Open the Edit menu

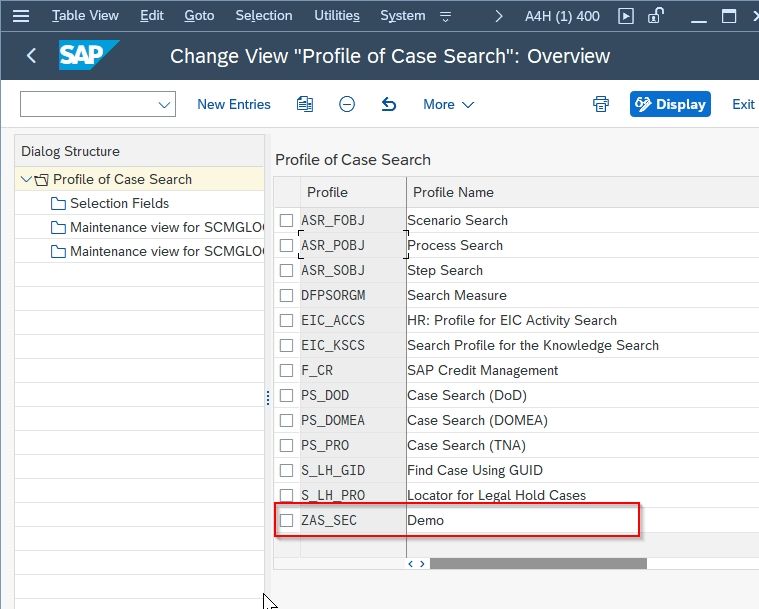point(152,16)
